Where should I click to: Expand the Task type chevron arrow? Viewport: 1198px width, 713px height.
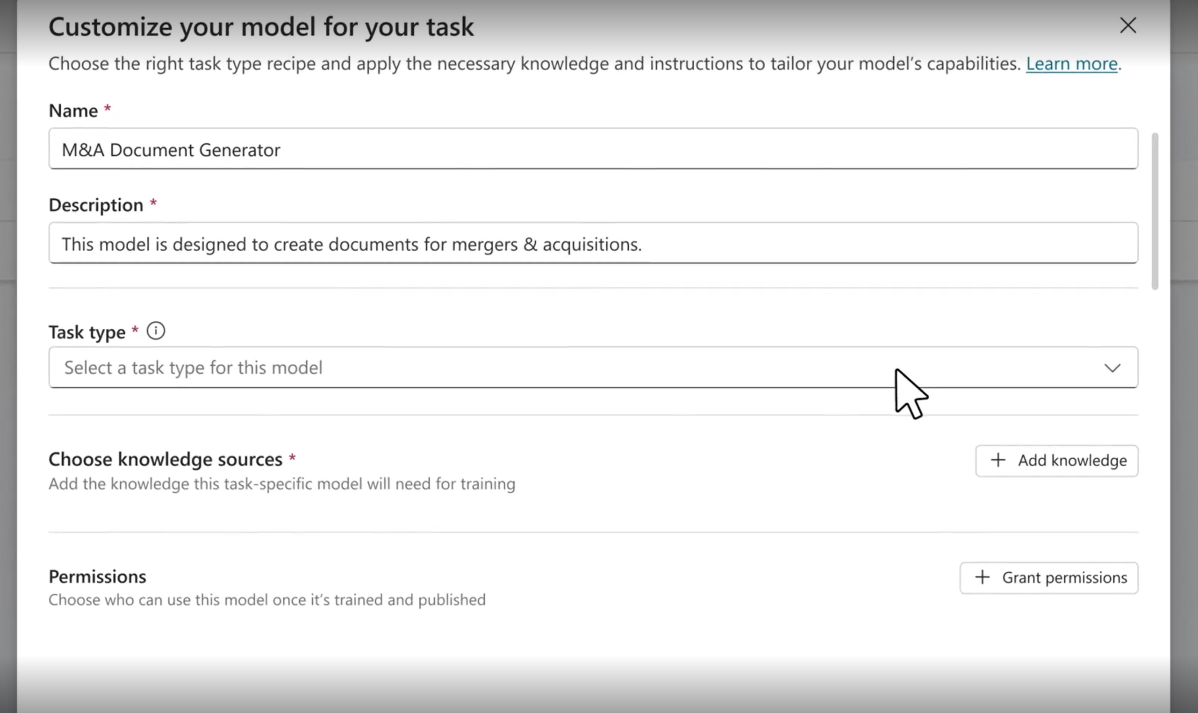1111,368
